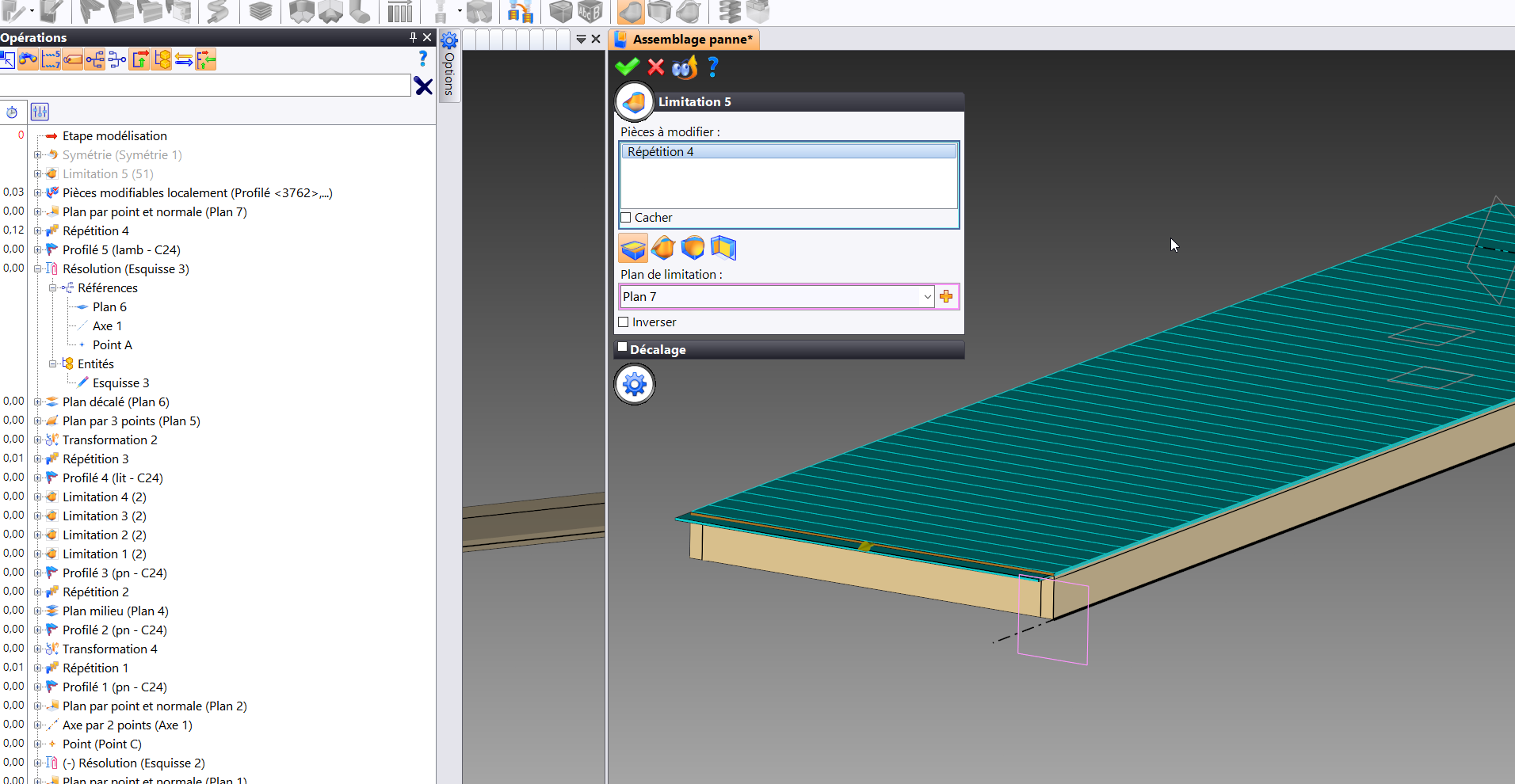The height and width of the screenshot is (784, 1515).
Task: Enable the Décalage checkbox
Action: tap(623, 347)
